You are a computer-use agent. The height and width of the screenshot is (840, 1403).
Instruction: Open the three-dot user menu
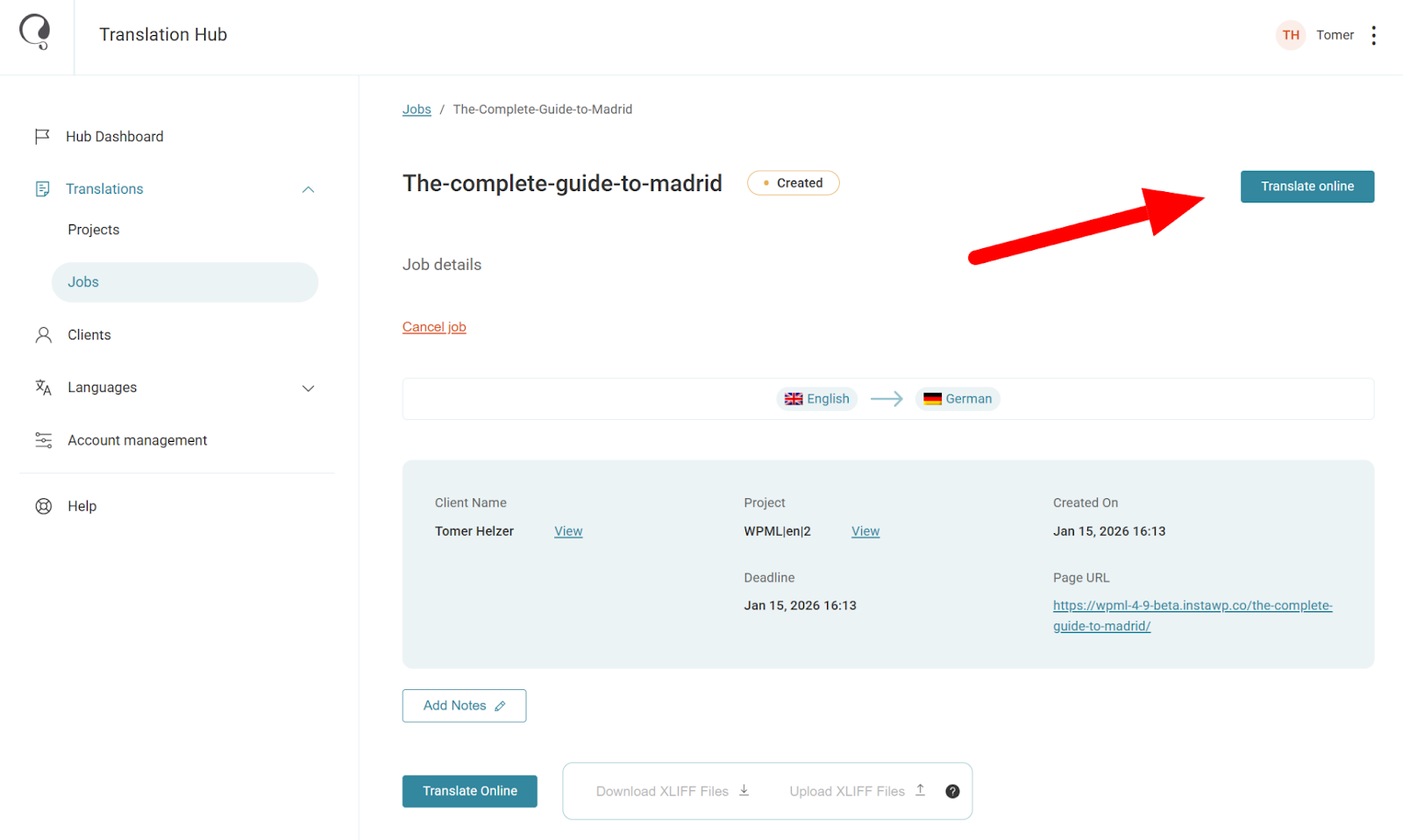(x=1373, y=35)
